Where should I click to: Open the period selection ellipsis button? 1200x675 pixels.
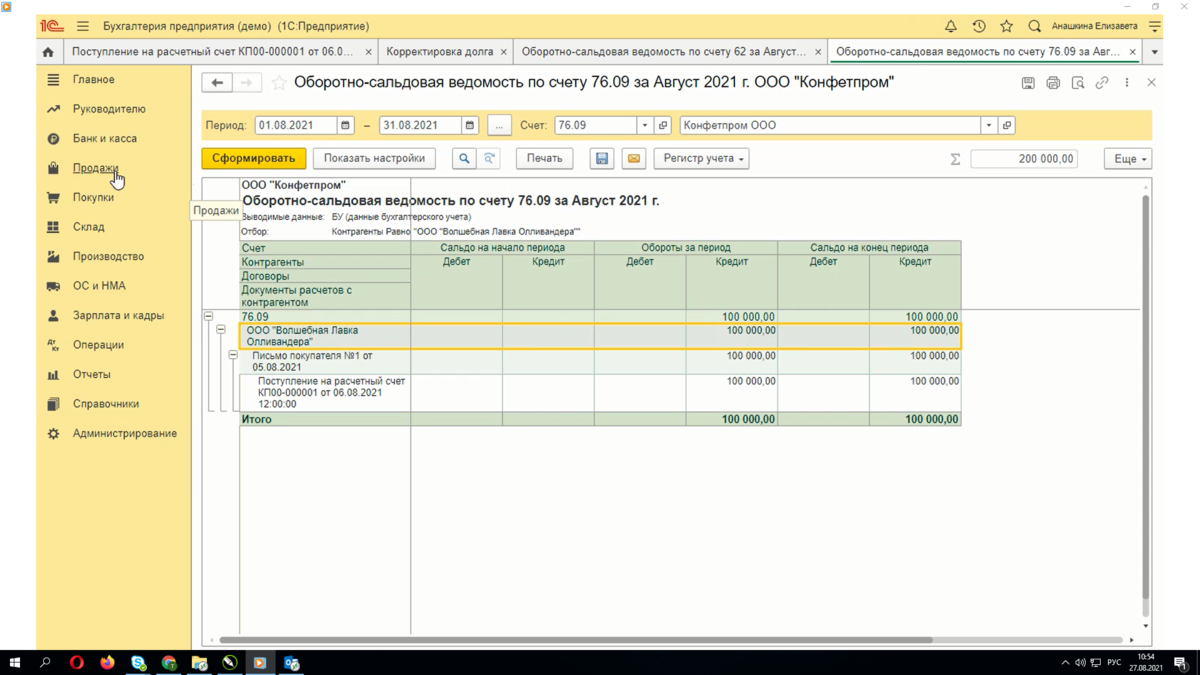point(499,125)
